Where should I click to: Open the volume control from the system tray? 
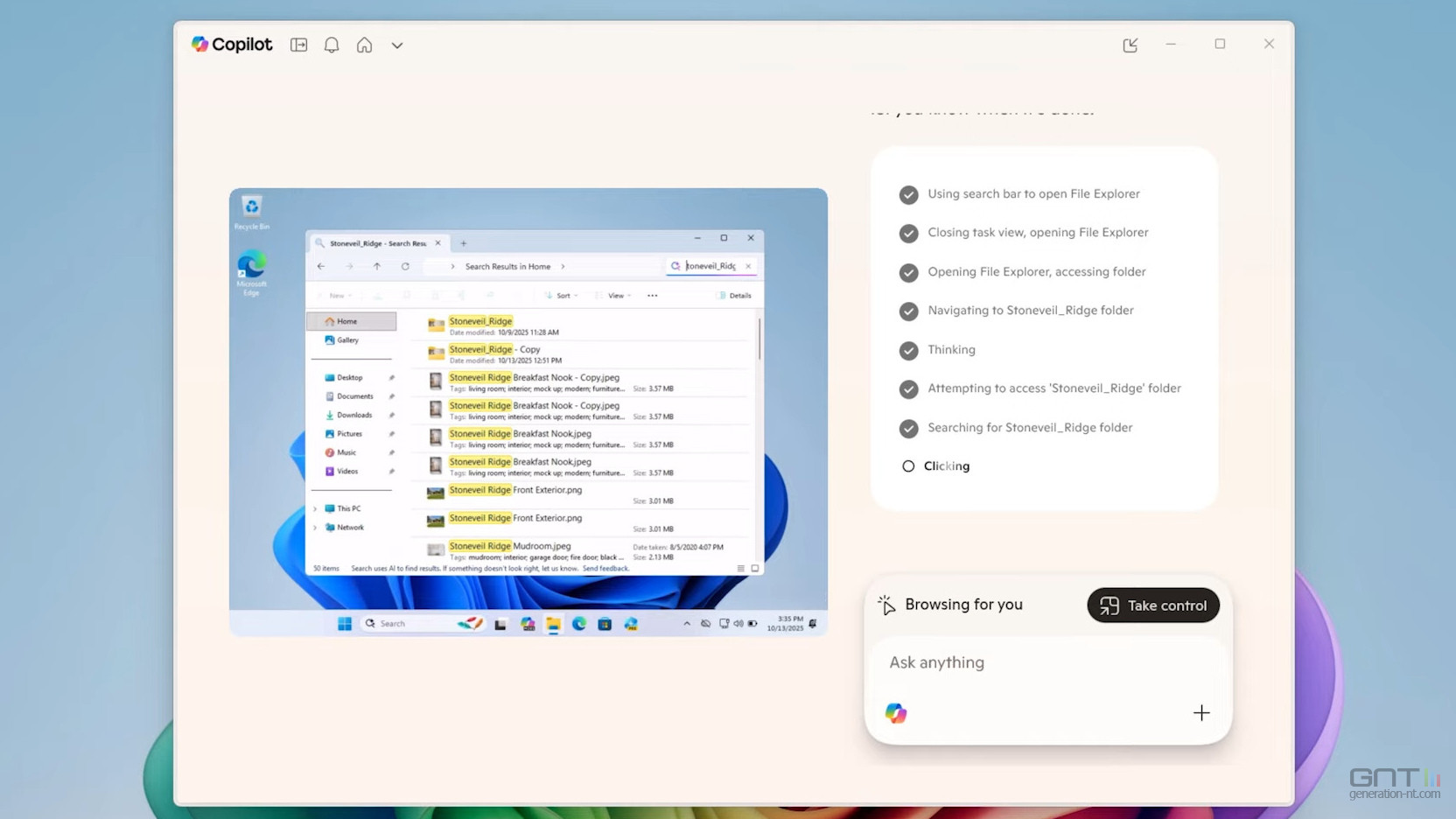coord(738,623)
